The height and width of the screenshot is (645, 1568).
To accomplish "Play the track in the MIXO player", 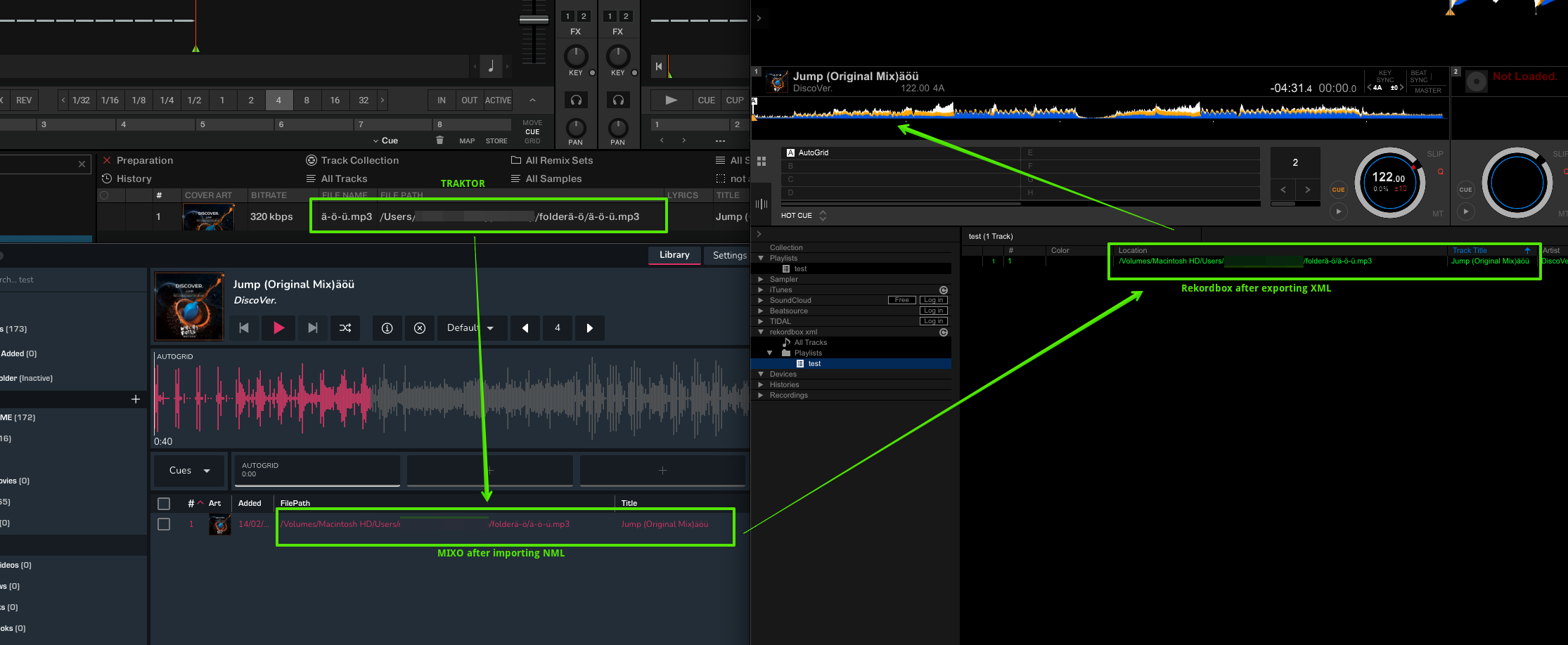I will [x=278, y=327].
